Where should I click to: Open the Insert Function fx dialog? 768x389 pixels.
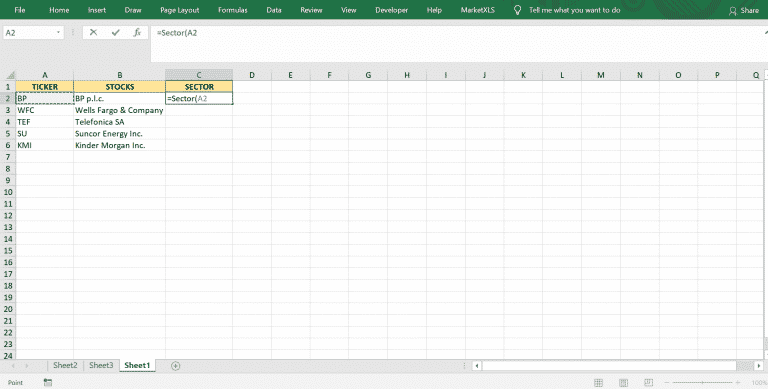[x=137, y=32]
